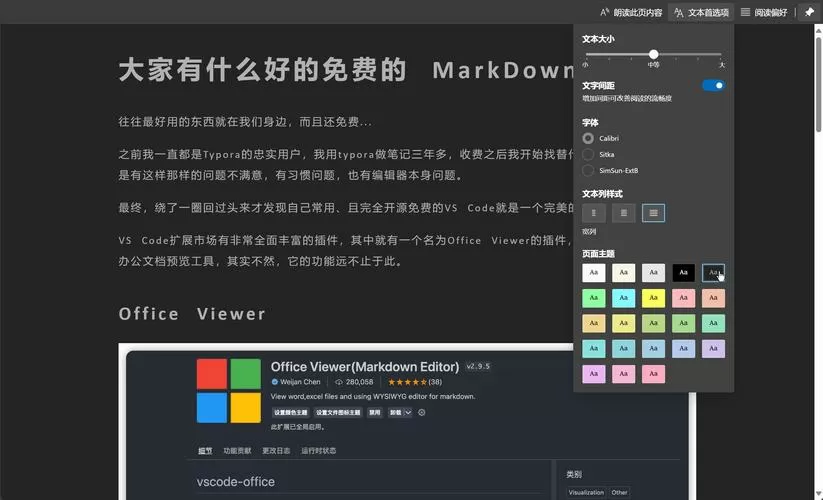Close the 文本首选项 text preferences menu
823x500 pixels.
[702, 12]
